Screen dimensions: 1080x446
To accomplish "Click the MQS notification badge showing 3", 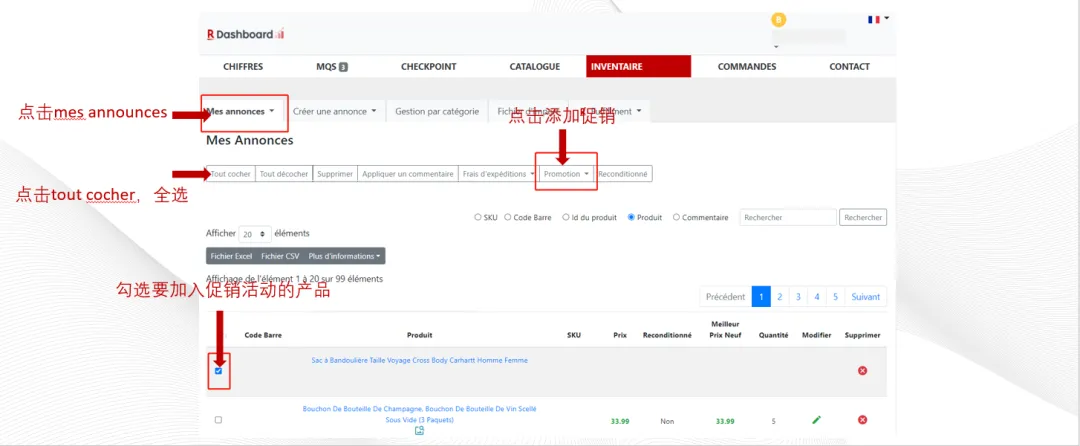I will (x=343, y=67).
